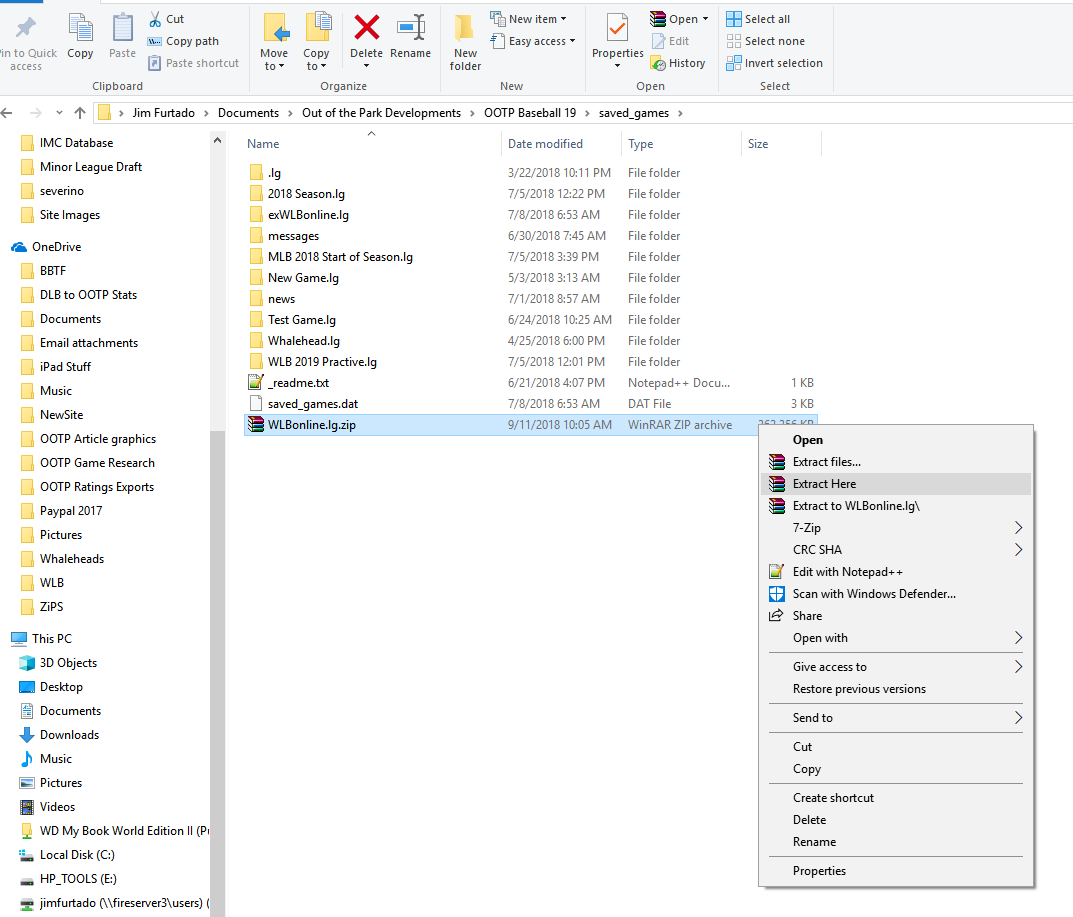The width and height of the screenshot is (1073, 917).
Task: Click OOTP Baseball 19 breadcrumb
Action: coord(530,113)
